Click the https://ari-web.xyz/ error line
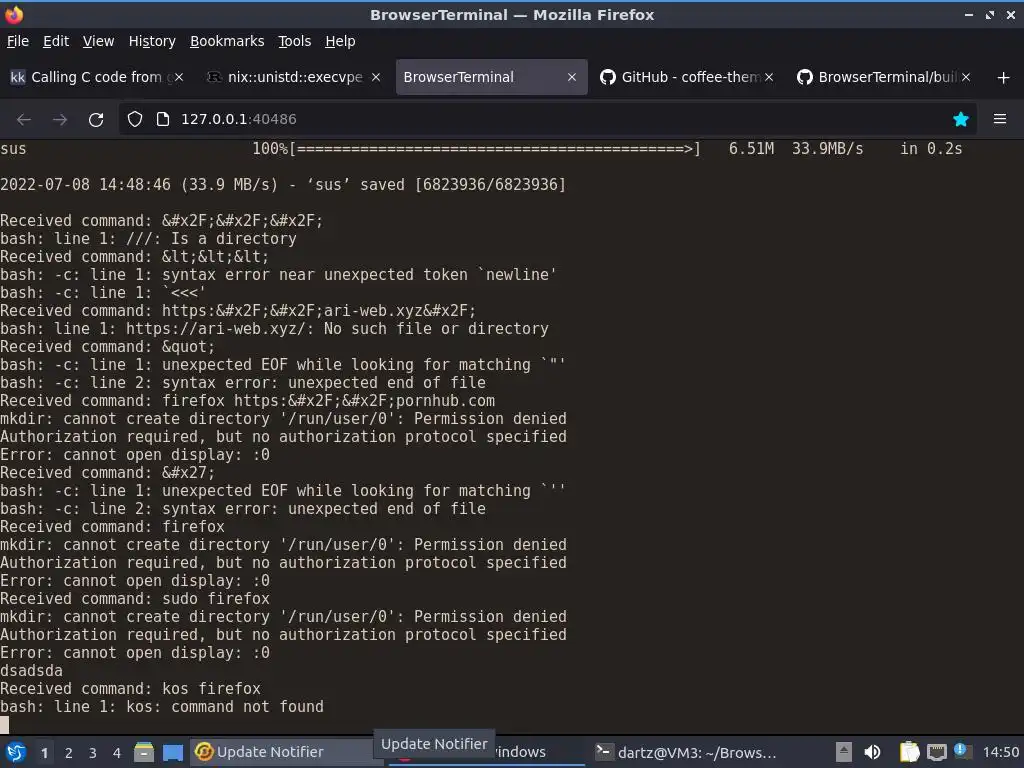The image size is (1024, 768). coord(274,328)
